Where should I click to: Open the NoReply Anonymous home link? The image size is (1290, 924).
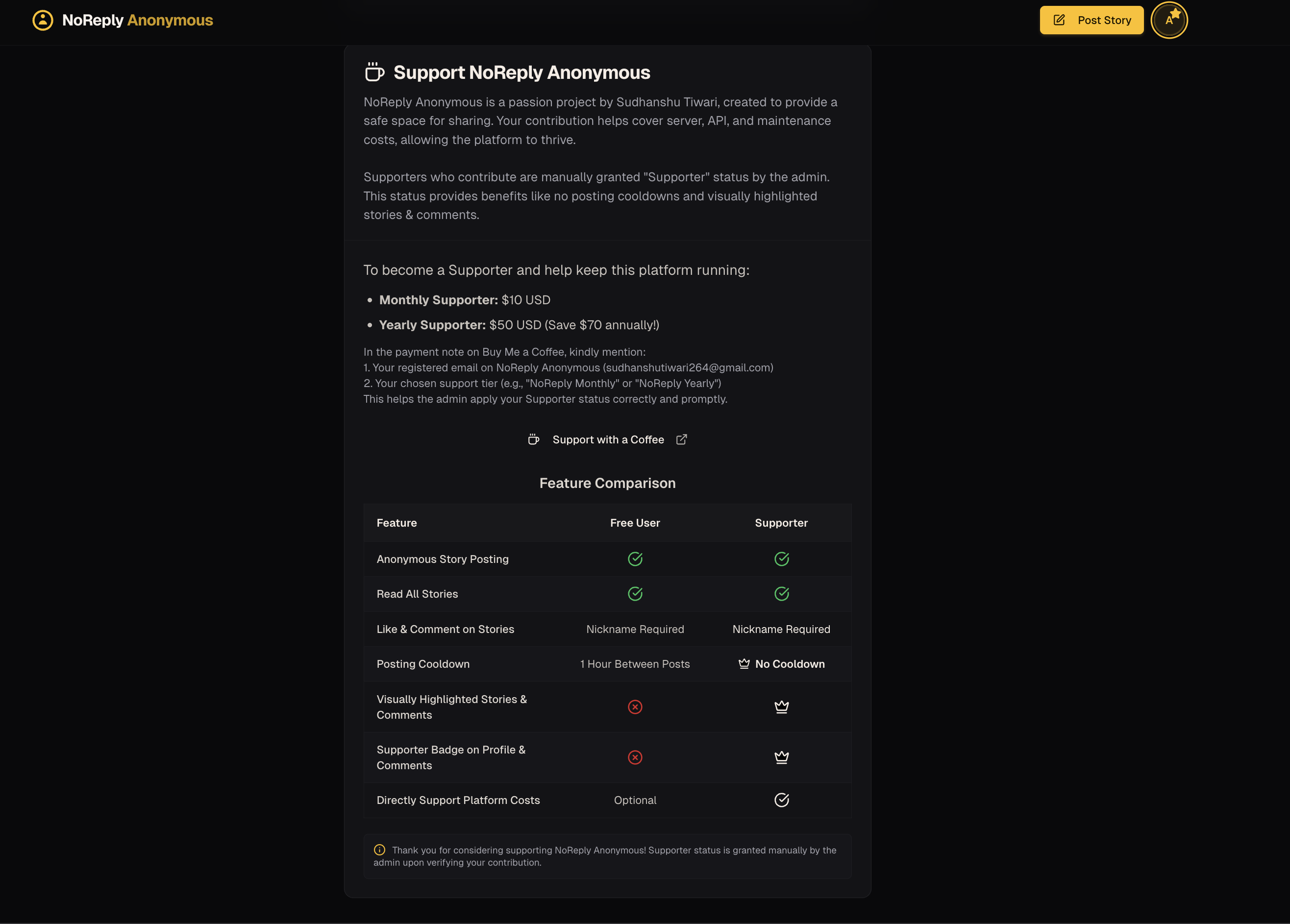point(123,21)
